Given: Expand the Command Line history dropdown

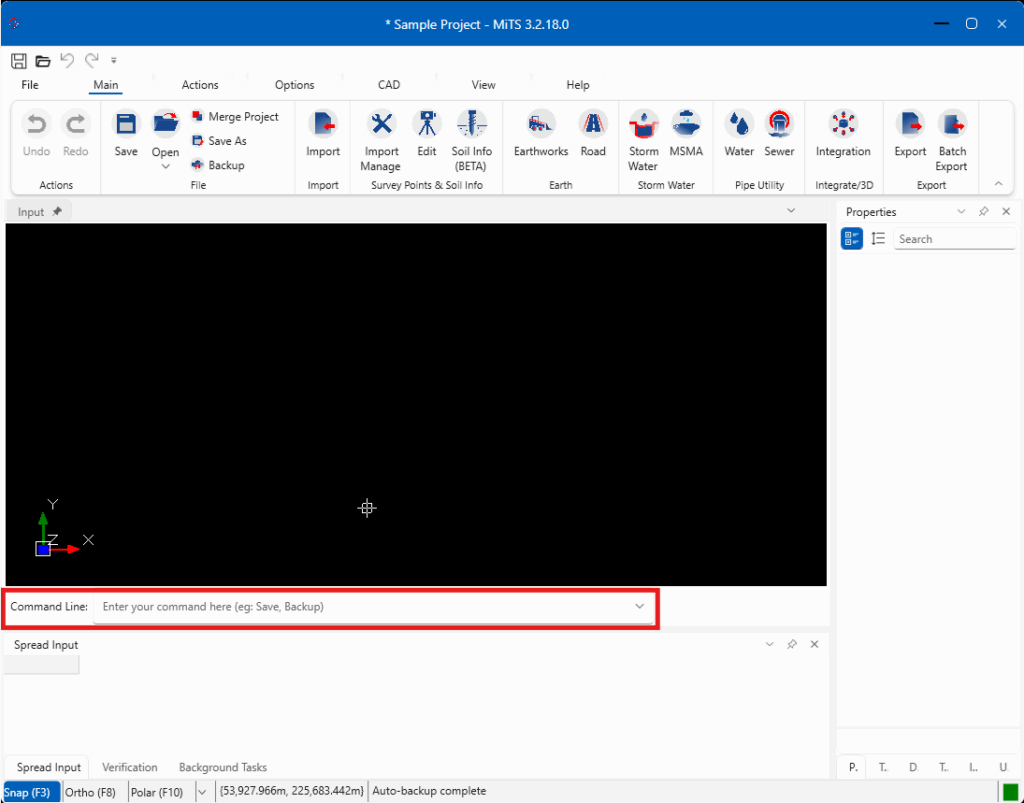Looking at the screenshot, I should pyautogui.click(x=639, y=606).
